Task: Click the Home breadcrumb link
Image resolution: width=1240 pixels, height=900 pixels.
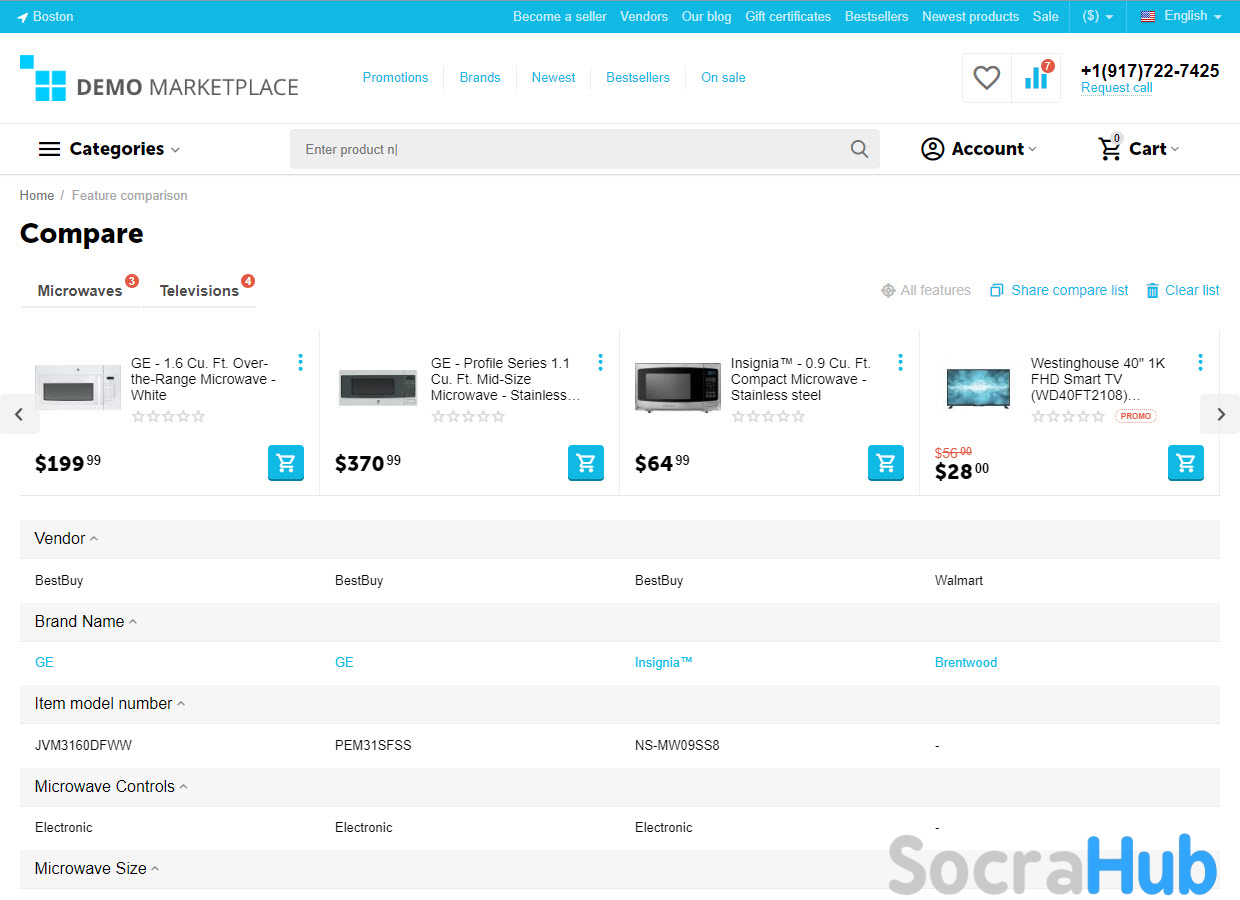Action: pos(37,195)
